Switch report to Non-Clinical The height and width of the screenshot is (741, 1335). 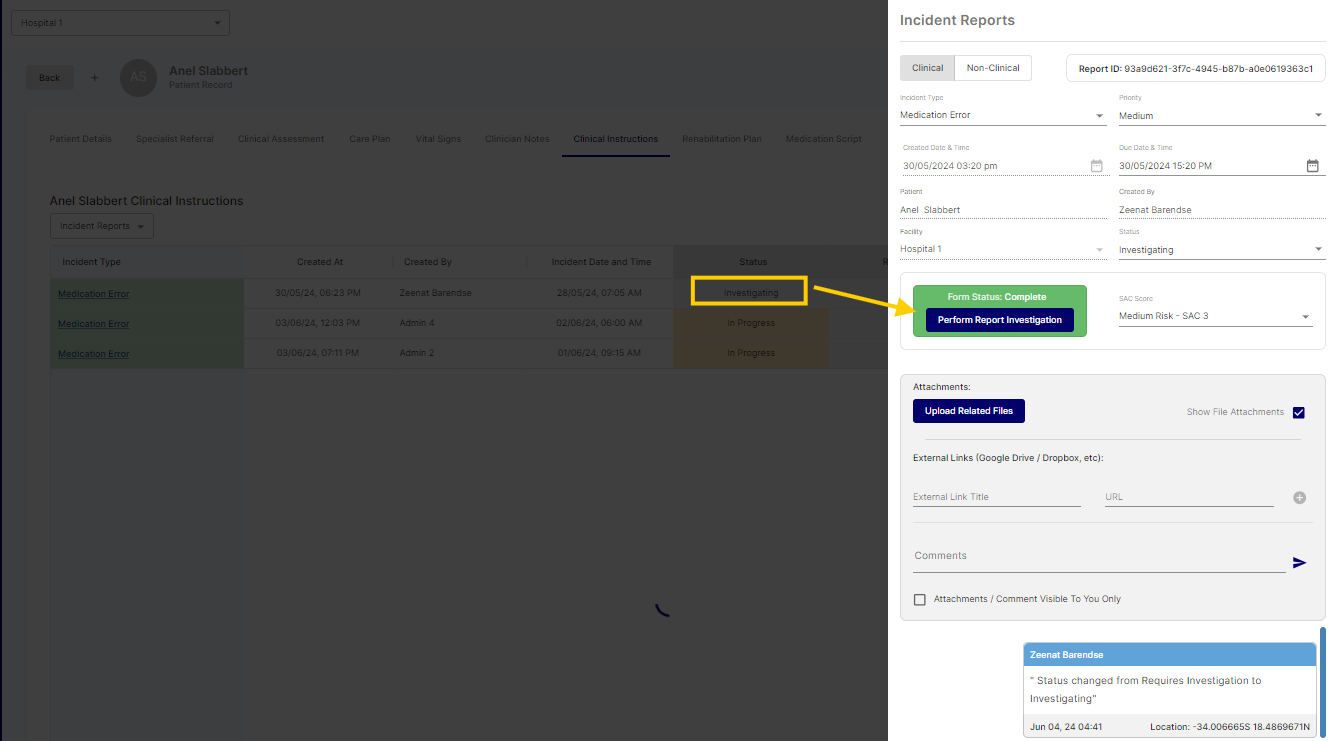(992, 68)
